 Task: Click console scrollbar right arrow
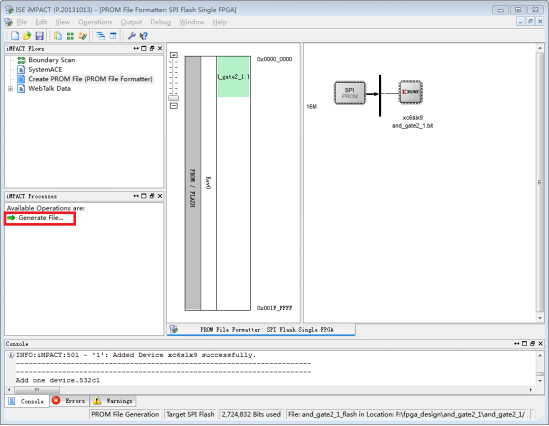pyautogui.click(x=531, y=390)
